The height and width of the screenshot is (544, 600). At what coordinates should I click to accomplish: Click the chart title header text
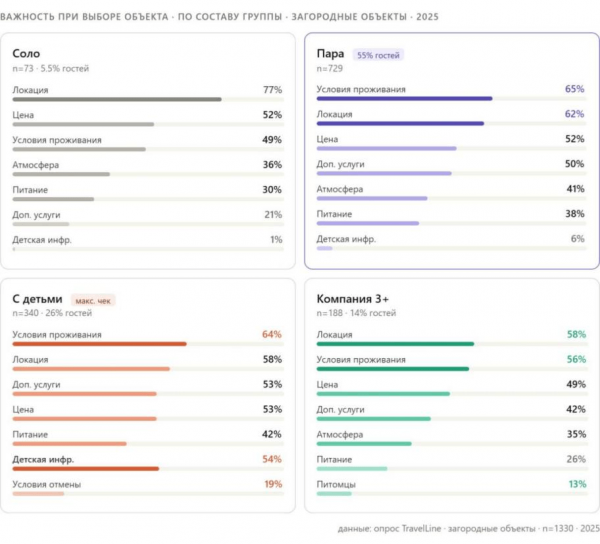[x=219, y=17]
